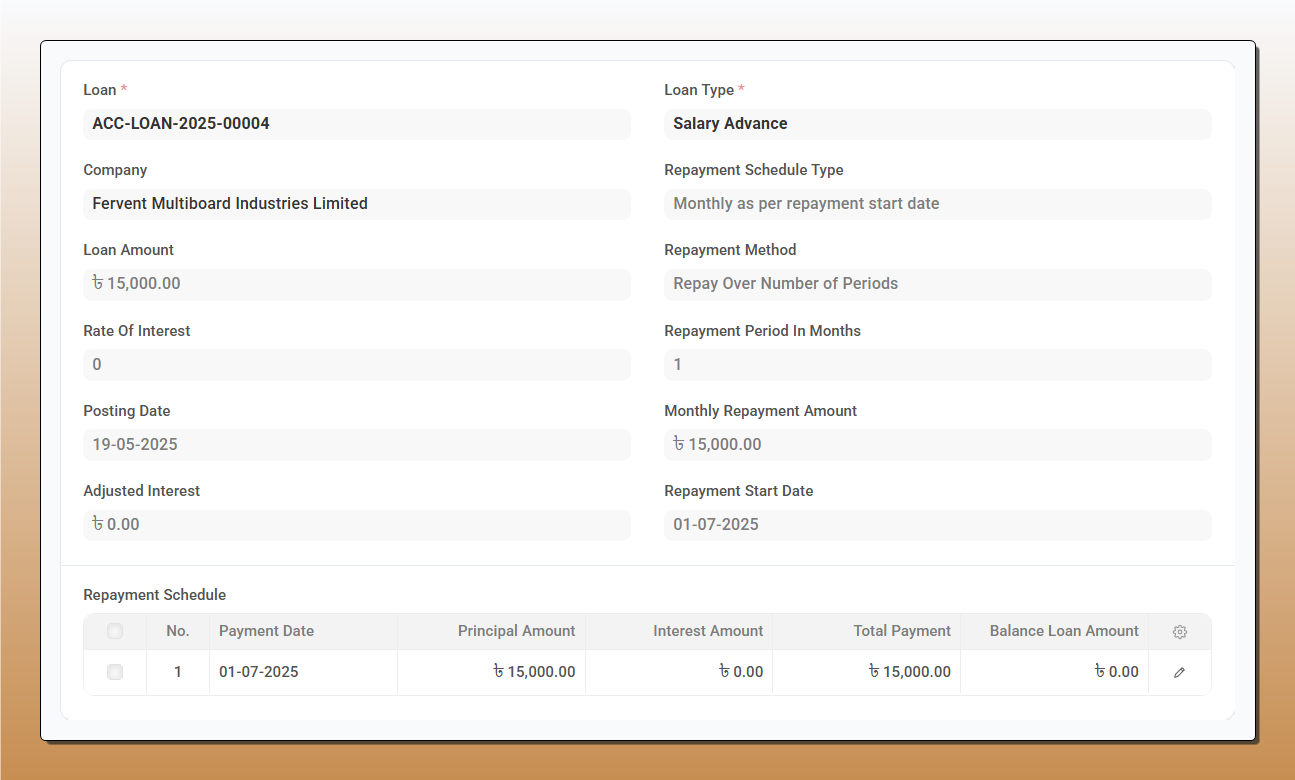1295x780 pixels.
Task: Click the Loan Type field Salary Advance
Action: point(938,124)
